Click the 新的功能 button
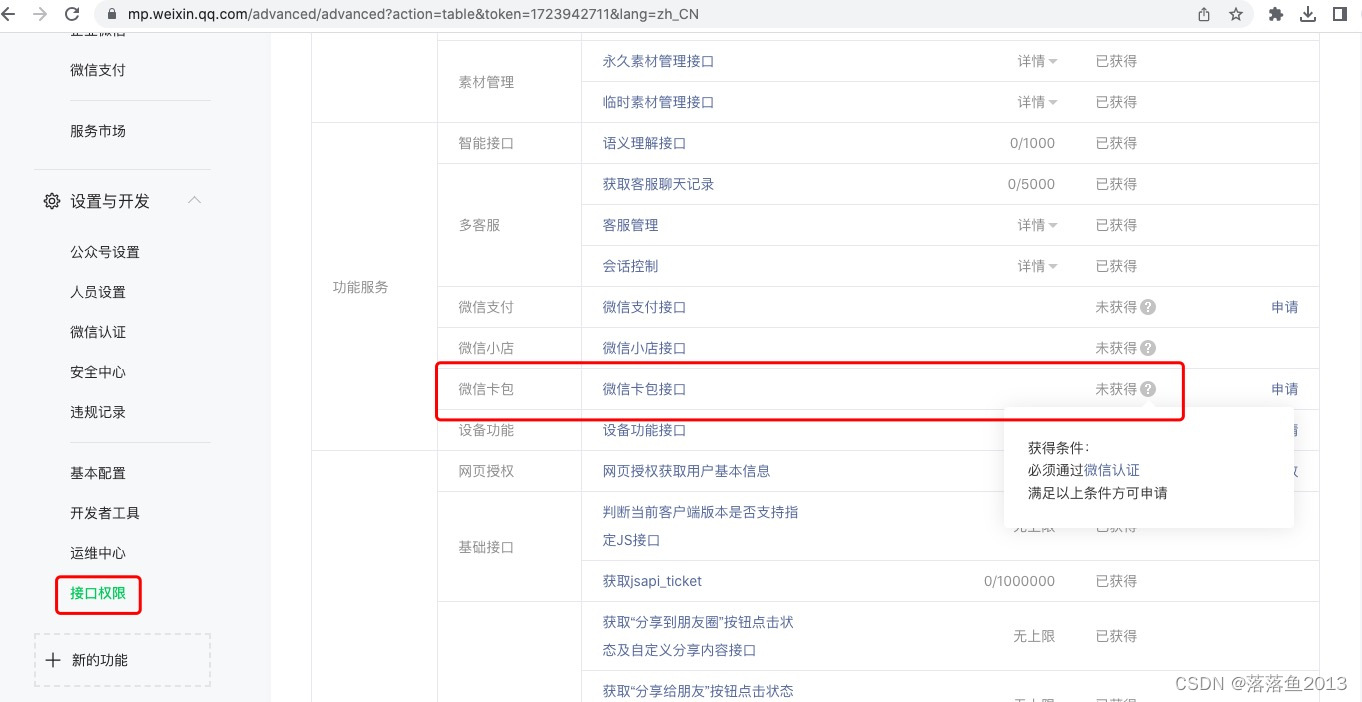Viewport: 1362px width, 702px height. (x=122, y=660)
